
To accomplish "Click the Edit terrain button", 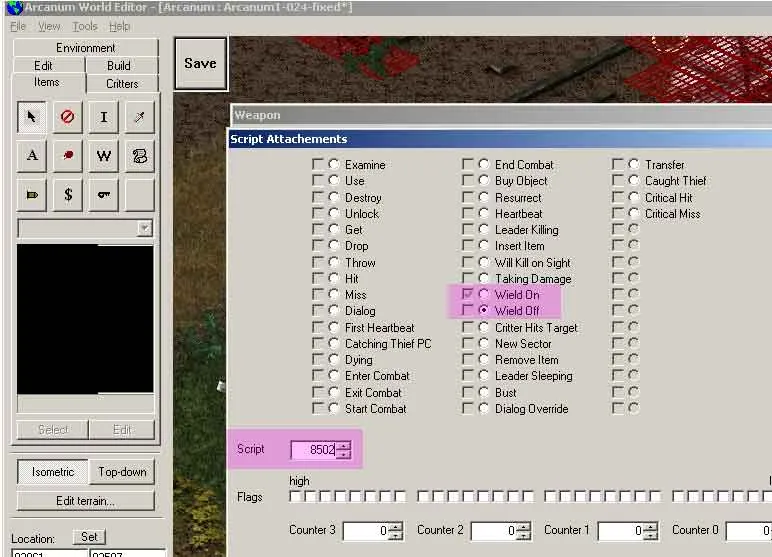I will coord(85,501).
